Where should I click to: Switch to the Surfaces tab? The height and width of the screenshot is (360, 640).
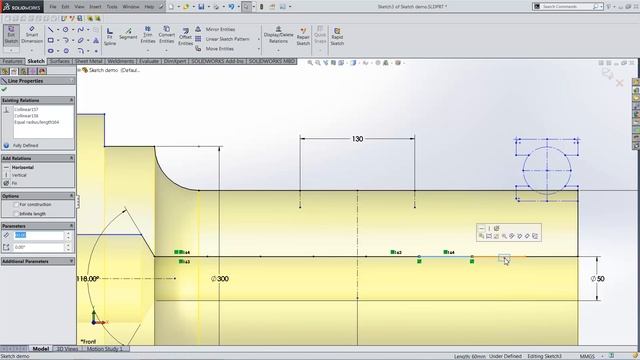(60, 61)
